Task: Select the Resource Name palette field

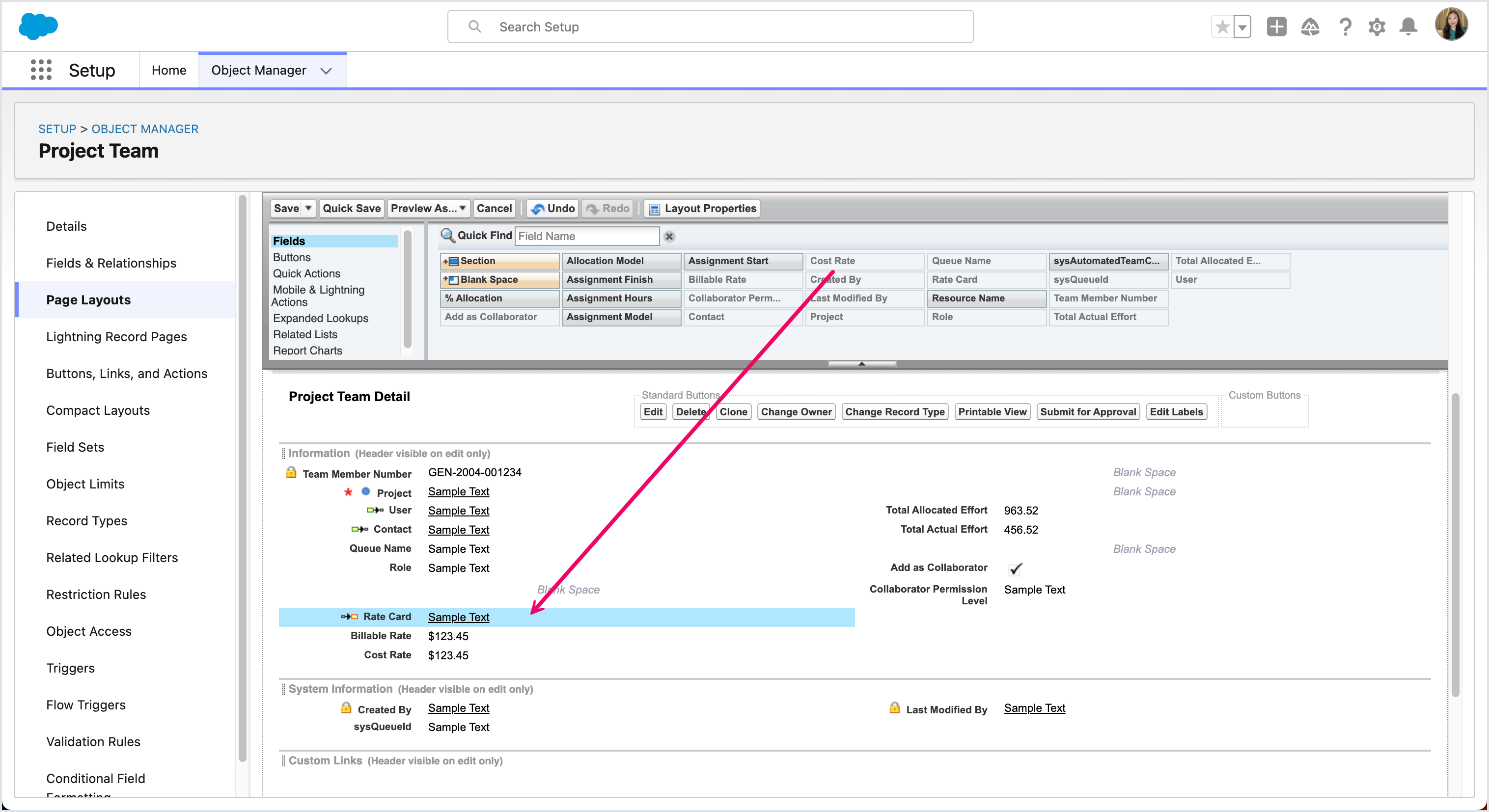Action: (987, 298)
